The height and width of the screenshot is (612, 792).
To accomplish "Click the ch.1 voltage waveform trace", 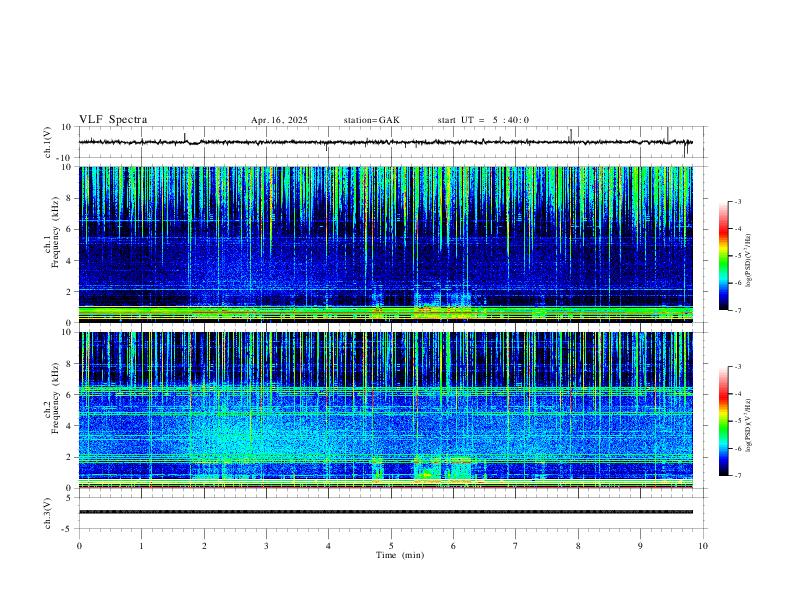I will pyautogui.click(x=386, y=142).
